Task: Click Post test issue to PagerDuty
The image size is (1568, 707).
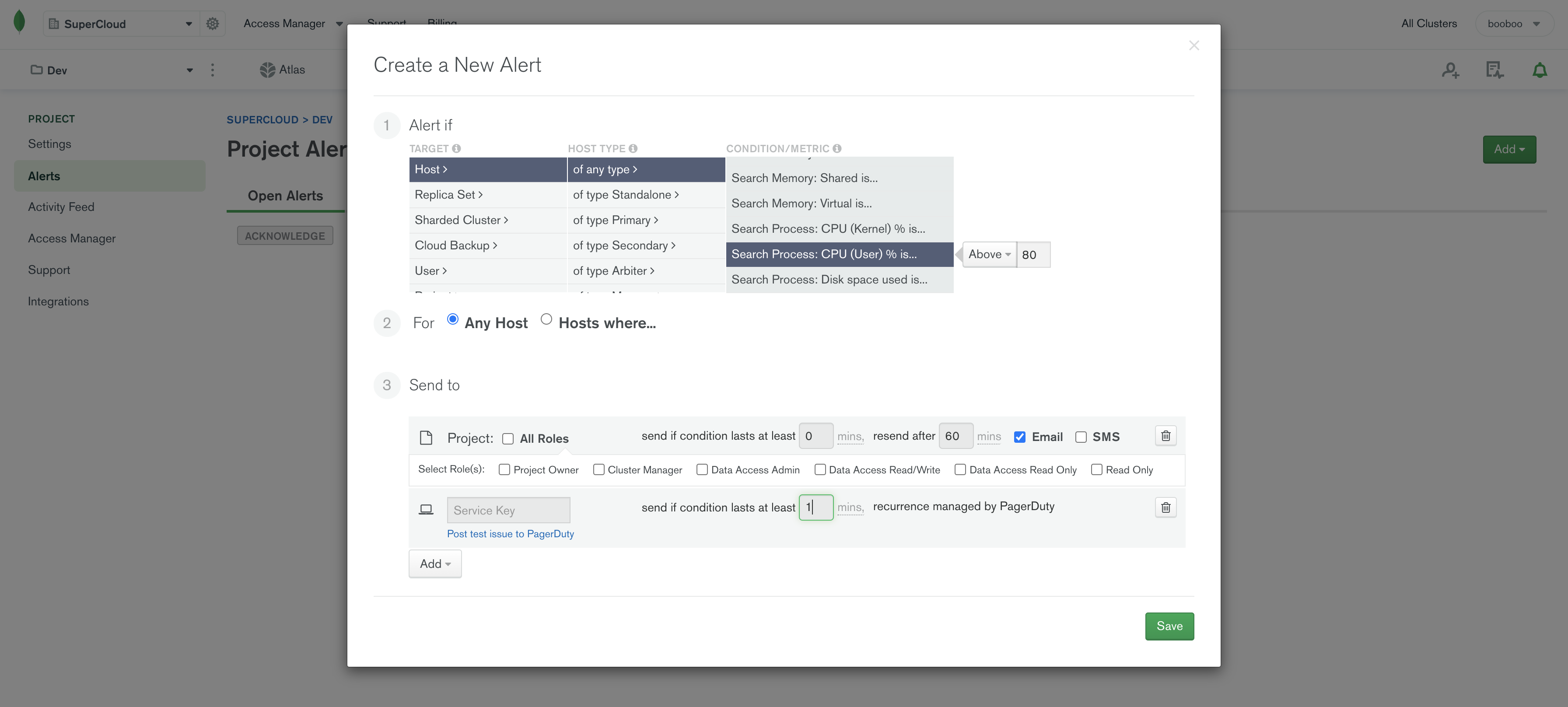Action: pos(510,534)
